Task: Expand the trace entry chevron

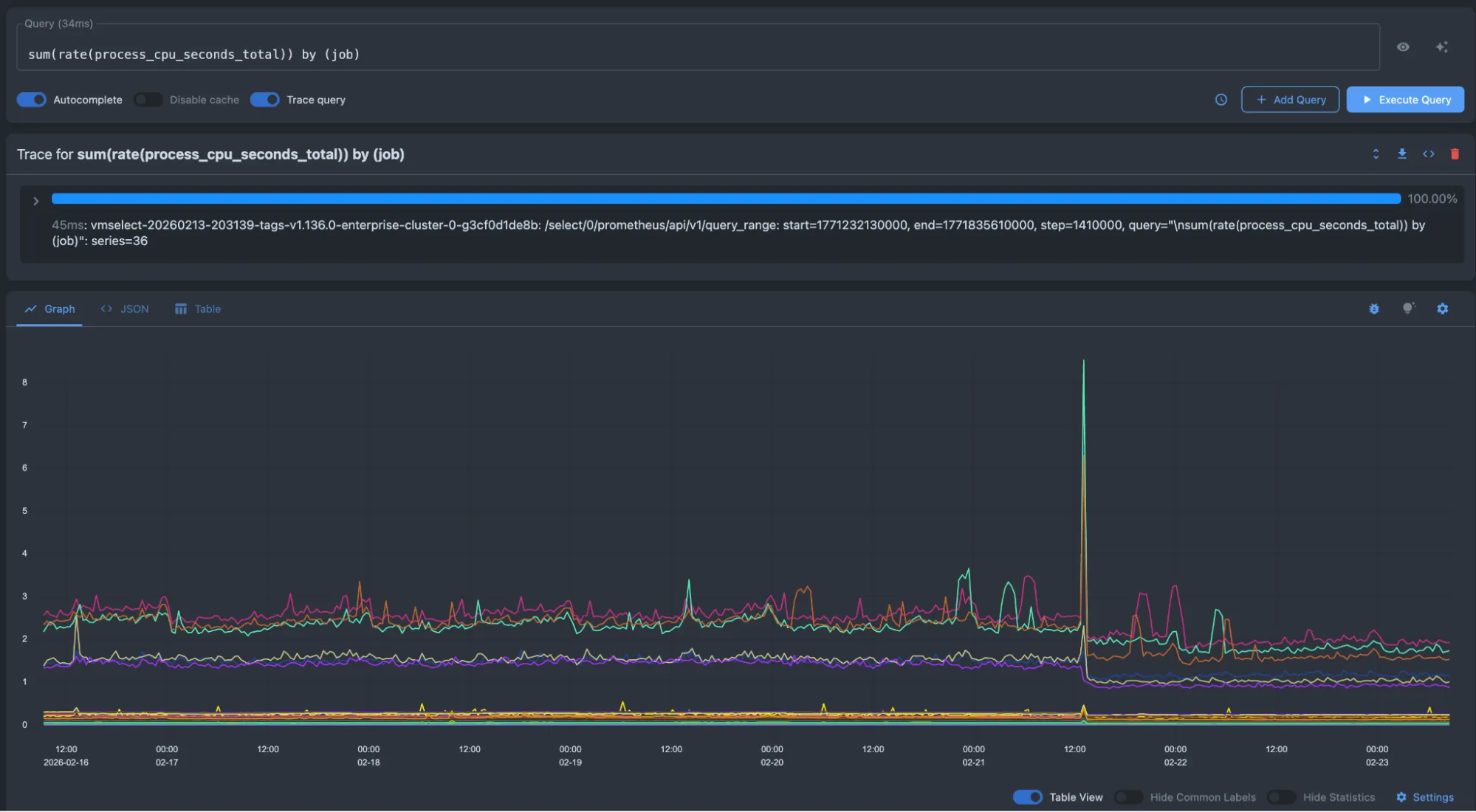Action: 35,201
